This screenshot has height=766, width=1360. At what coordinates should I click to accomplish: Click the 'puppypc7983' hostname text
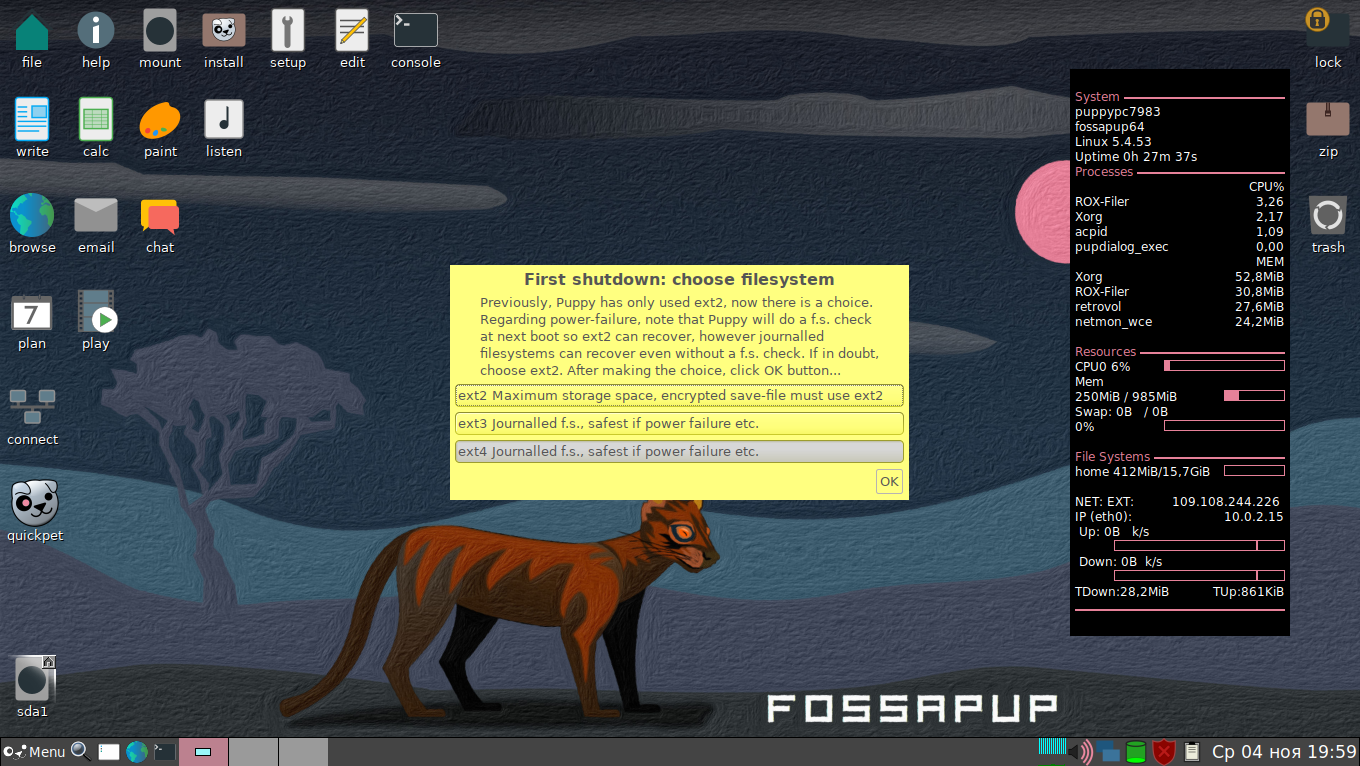click(1117, 112)
